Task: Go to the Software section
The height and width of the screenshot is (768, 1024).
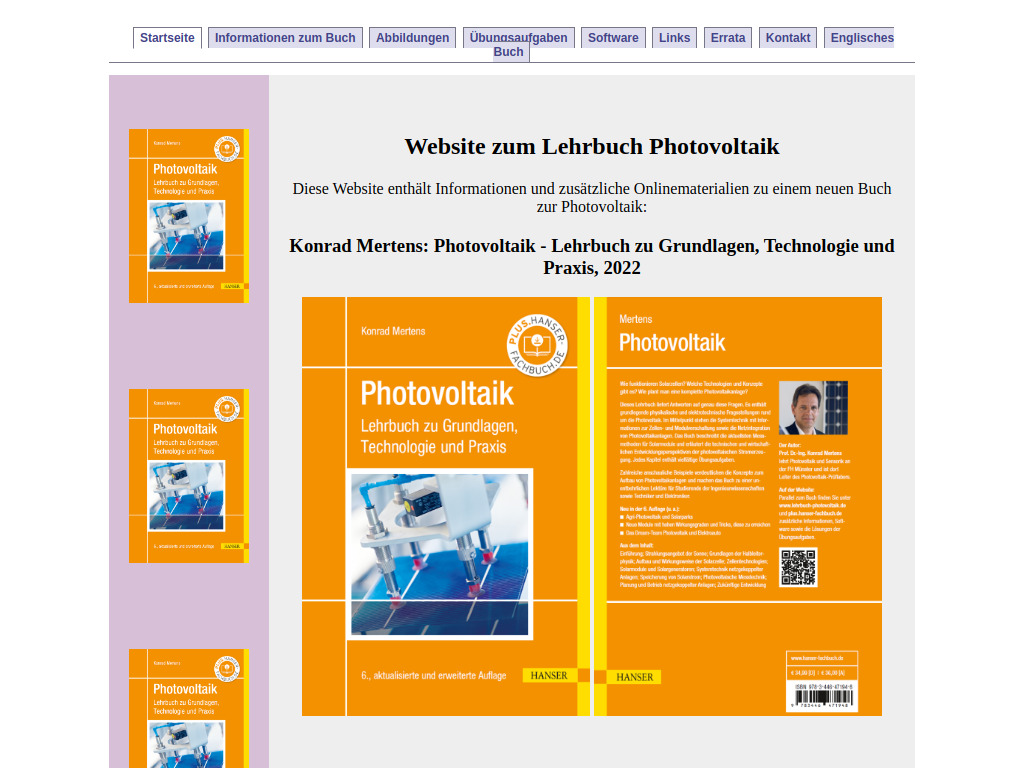Action: [x=613, y=37]
